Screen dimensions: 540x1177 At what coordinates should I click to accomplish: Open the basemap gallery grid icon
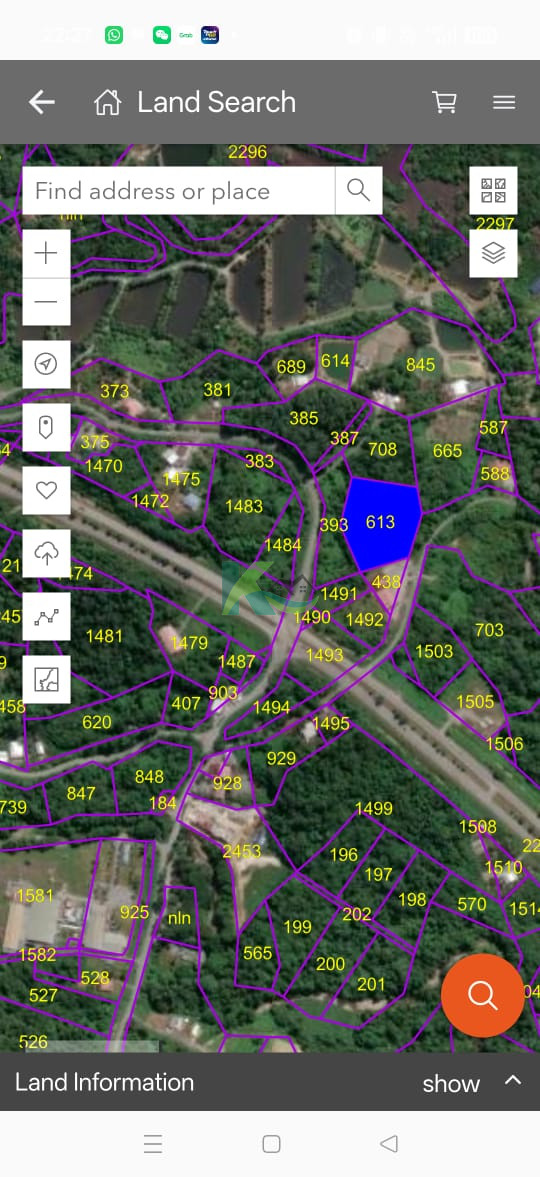click(493, 191)
